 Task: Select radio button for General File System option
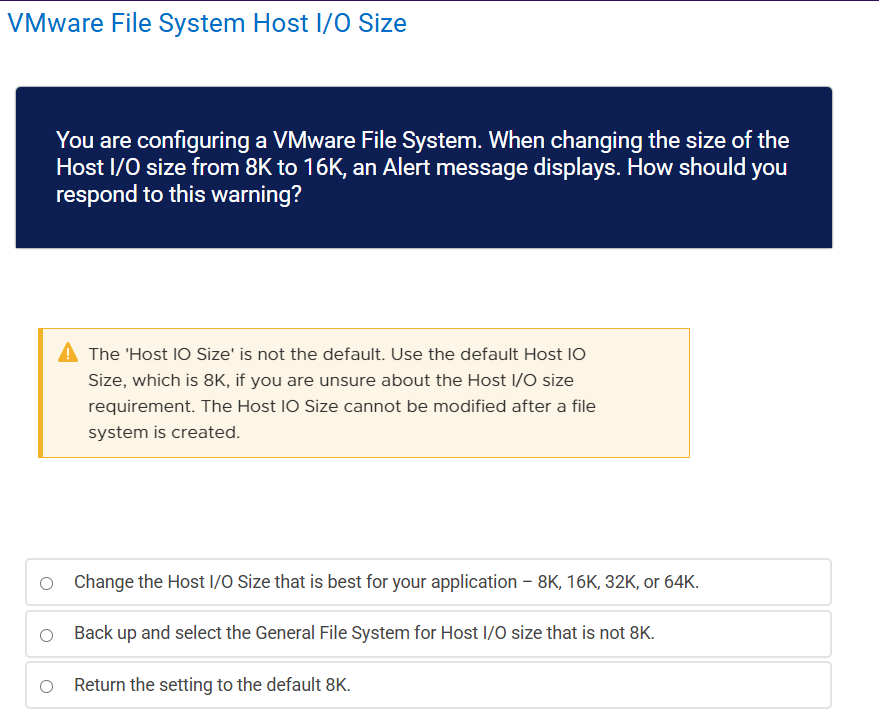click(x=45, y=634)
